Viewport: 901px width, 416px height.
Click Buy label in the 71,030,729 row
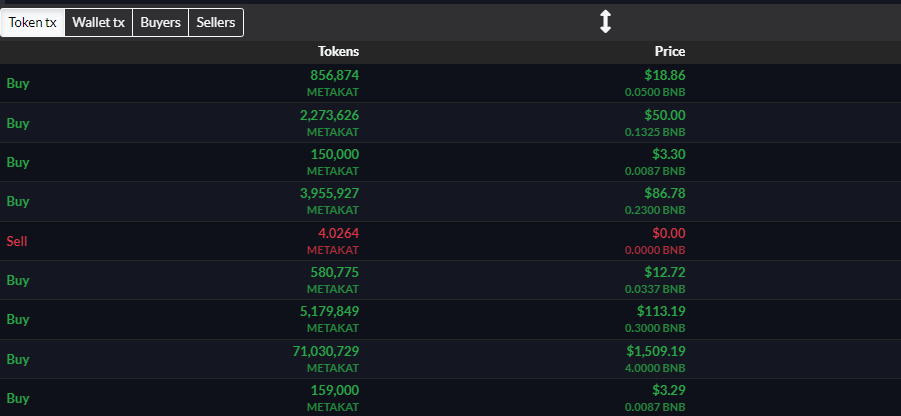tap(18, 359)
